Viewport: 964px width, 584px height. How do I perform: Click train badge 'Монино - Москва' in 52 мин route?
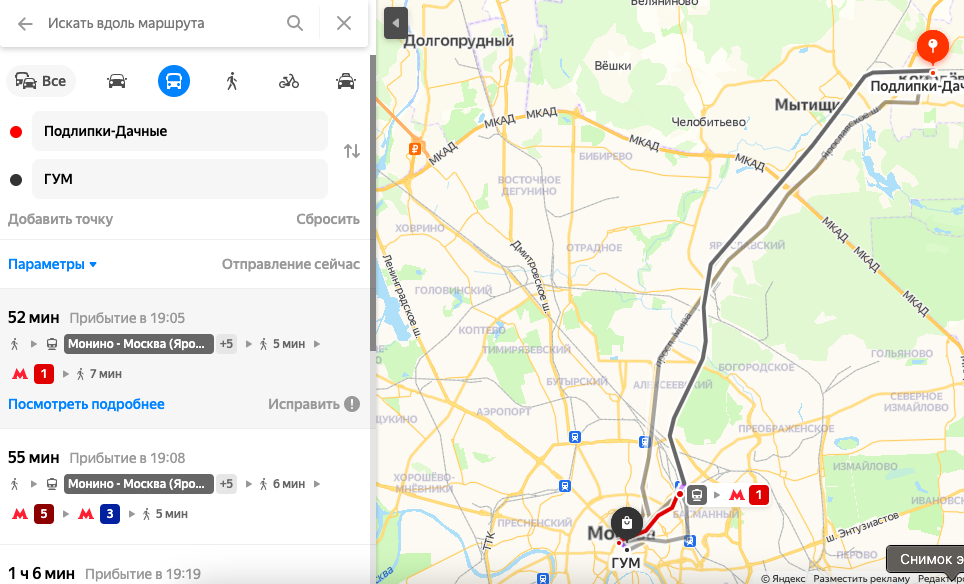click(139, 344)
